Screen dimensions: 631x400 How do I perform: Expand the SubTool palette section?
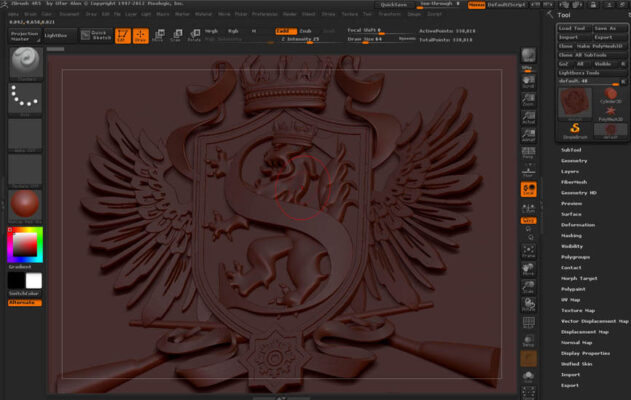point(571,150)
